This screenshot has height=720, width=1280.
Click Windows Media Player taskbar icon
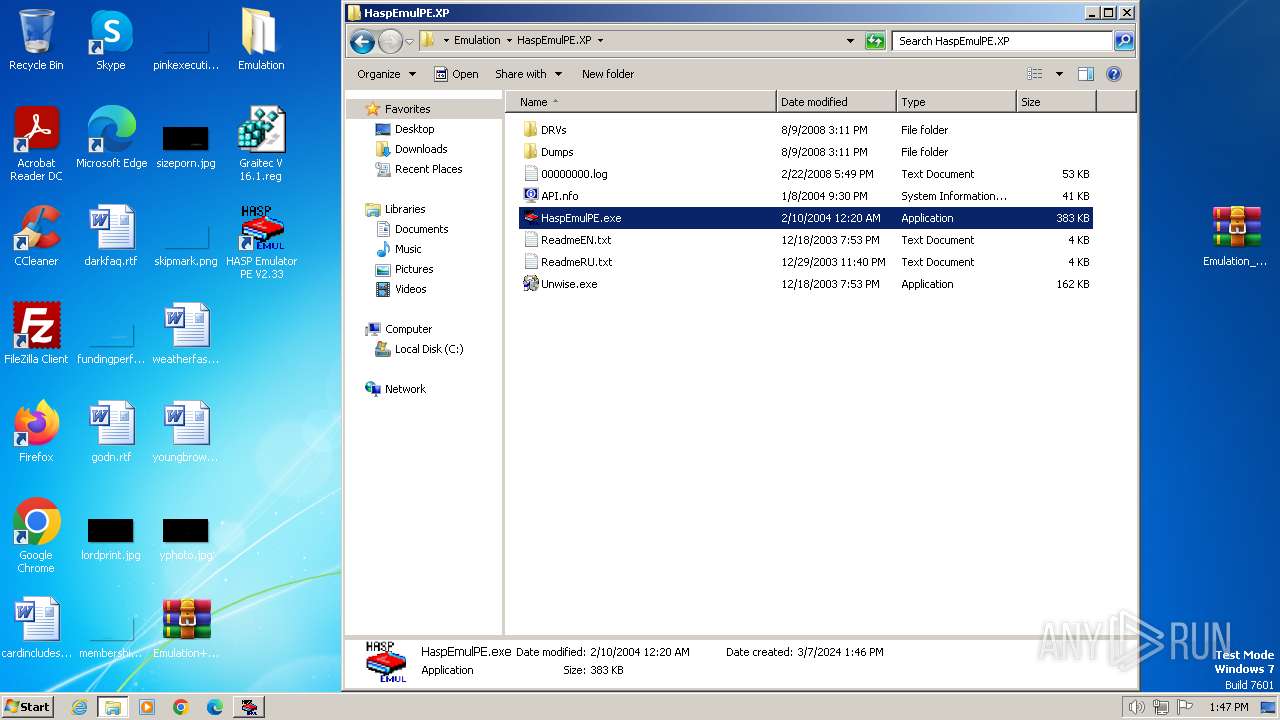(x=147, y=707)
